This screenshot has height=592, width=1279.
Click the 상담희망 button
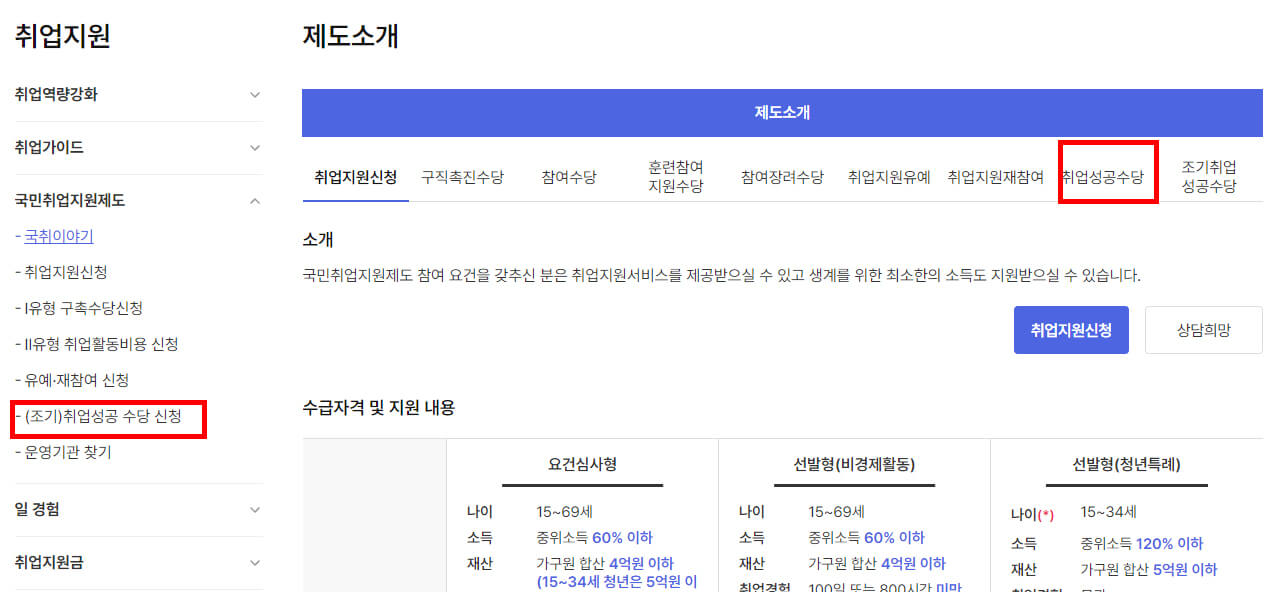click(x=1203, y=329)
